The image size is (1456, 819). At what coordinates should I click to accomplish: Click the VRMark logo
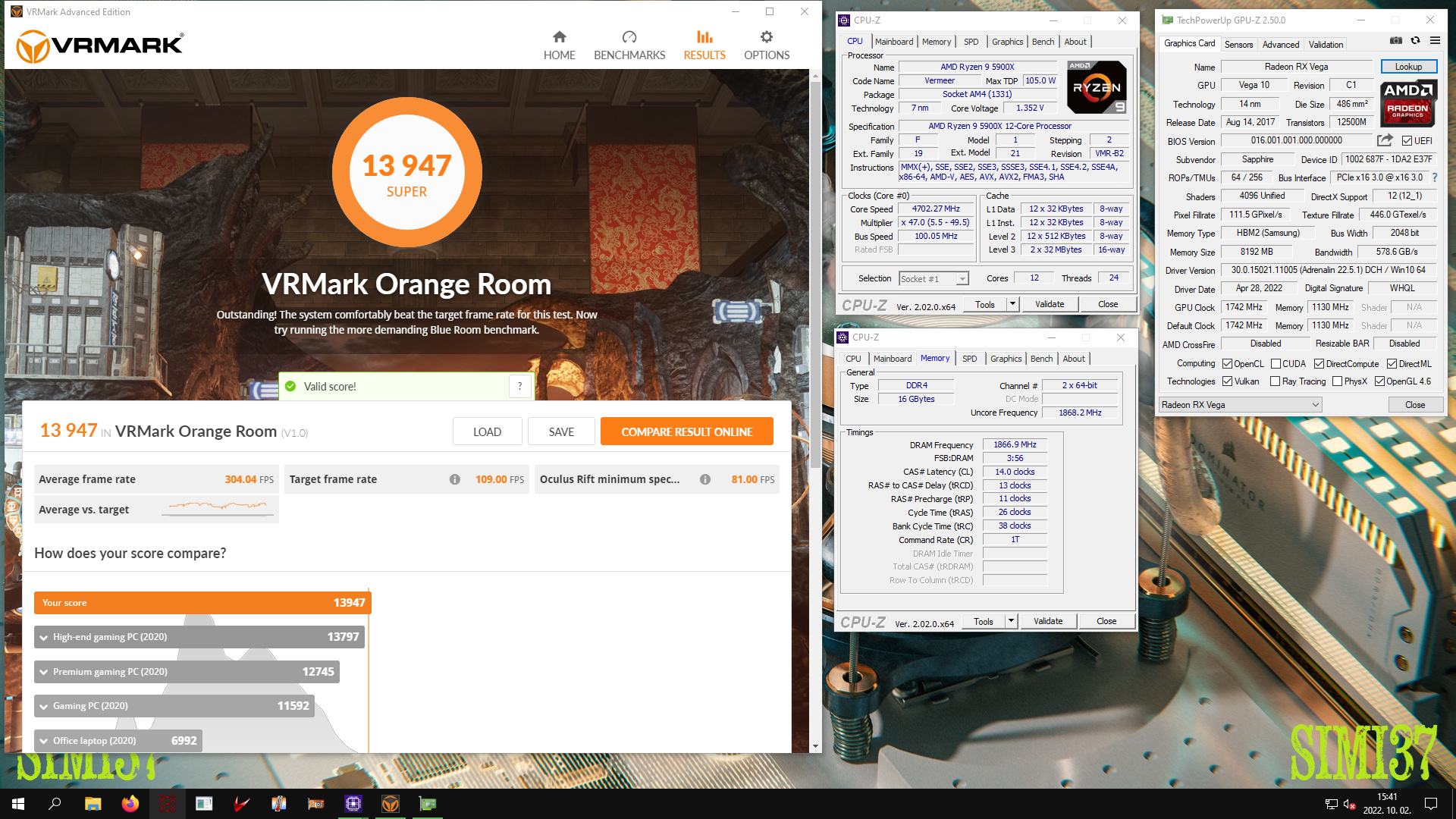point(99,45)
